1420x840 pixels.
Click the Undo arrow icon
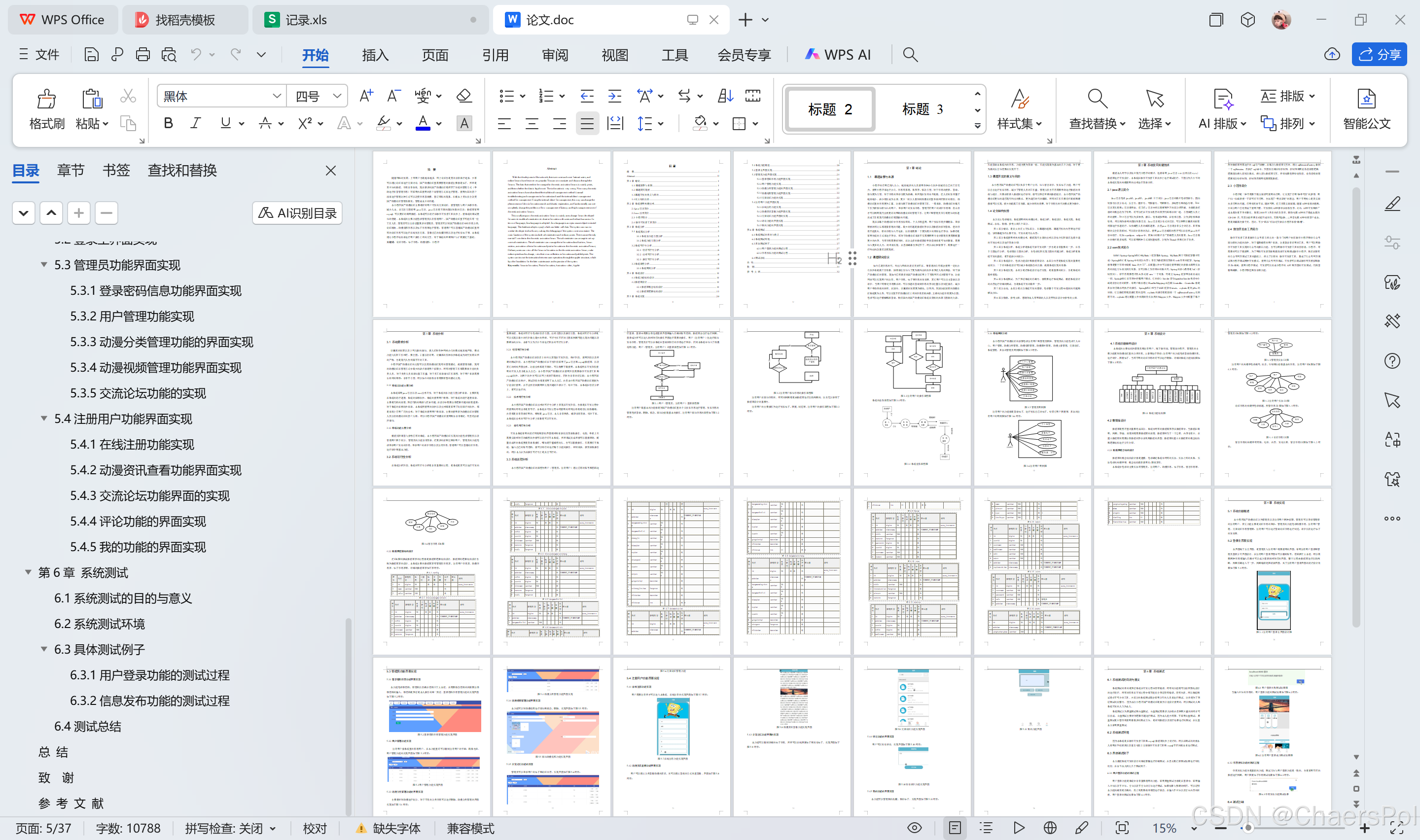[196, 54]
